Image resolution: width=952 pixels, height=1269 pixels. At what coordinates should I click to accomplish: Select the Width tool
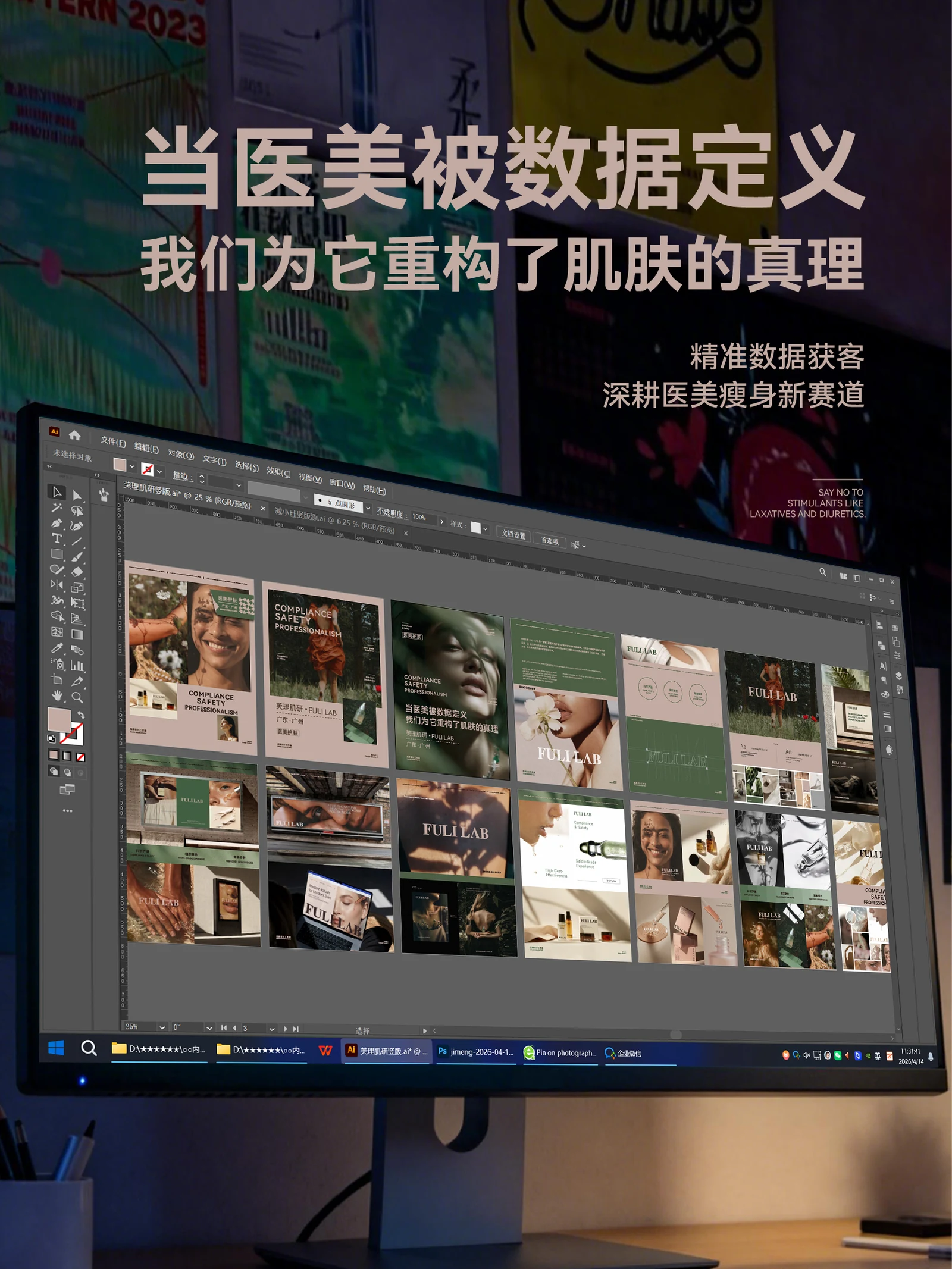tap(57, 600)
